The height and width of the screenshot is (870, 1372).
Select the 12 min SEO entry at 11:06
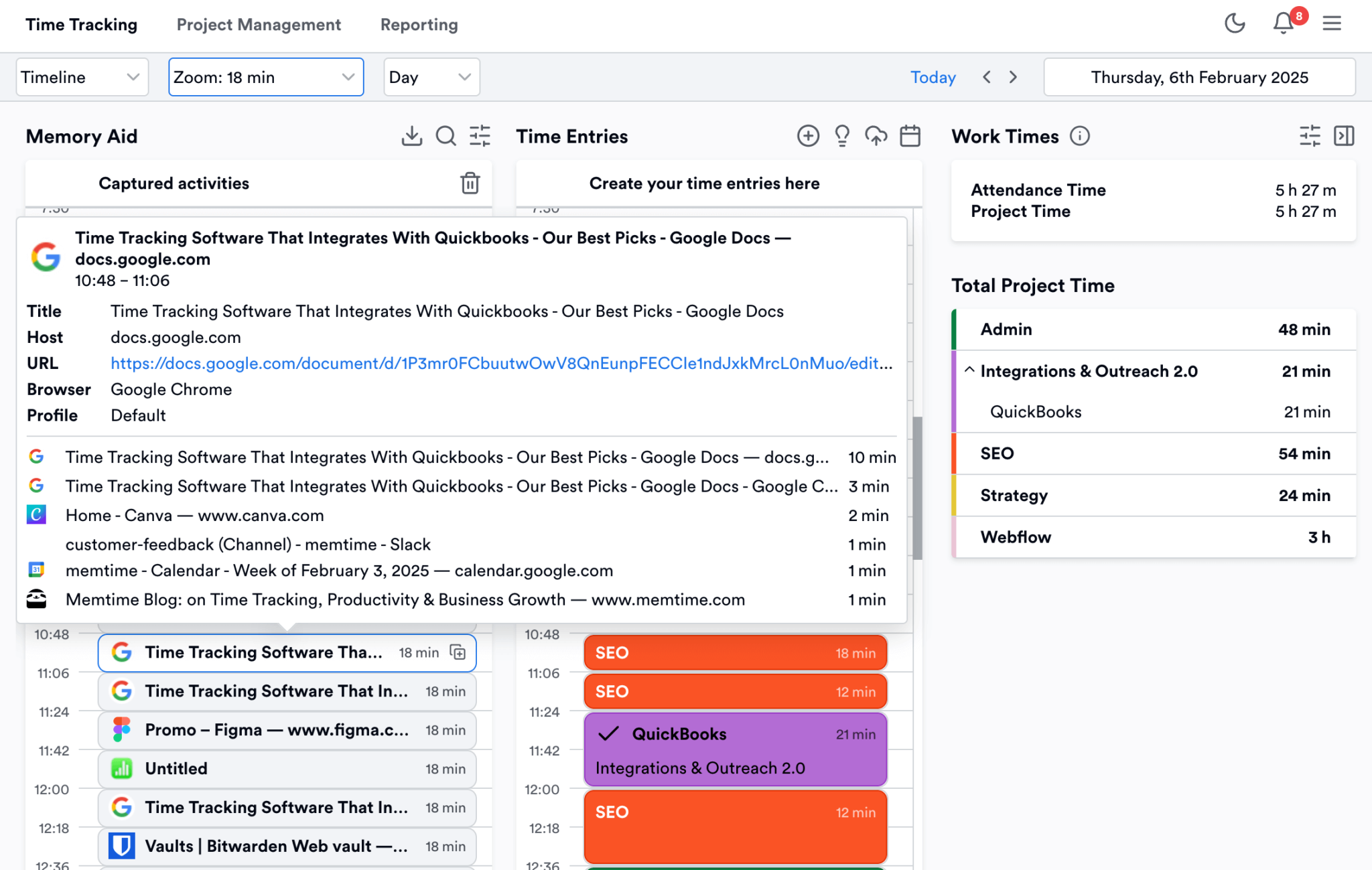736,691
